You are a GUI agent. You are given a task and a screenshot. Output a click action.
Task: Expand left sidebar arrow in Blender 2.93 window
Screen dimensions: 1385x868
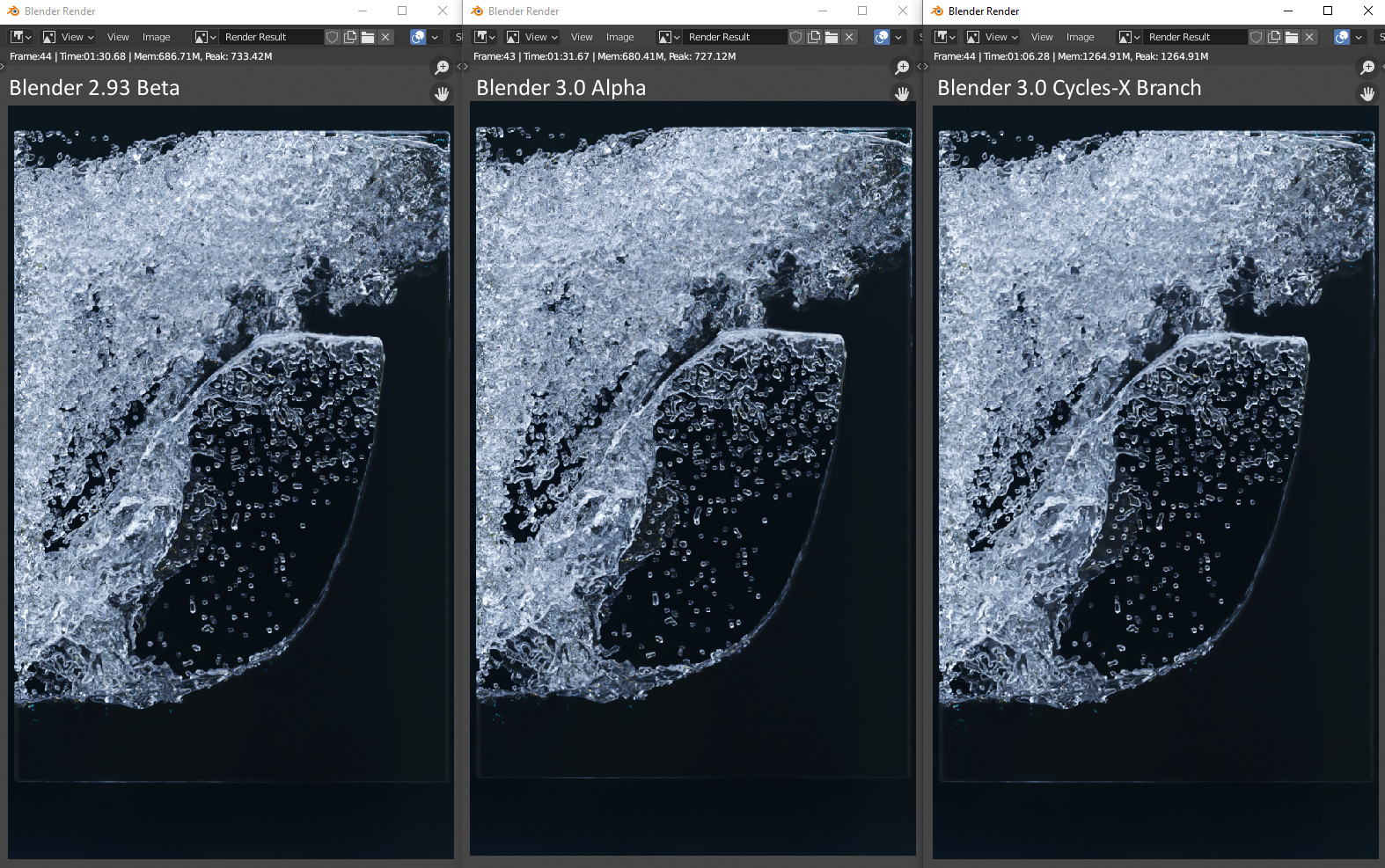3,66
